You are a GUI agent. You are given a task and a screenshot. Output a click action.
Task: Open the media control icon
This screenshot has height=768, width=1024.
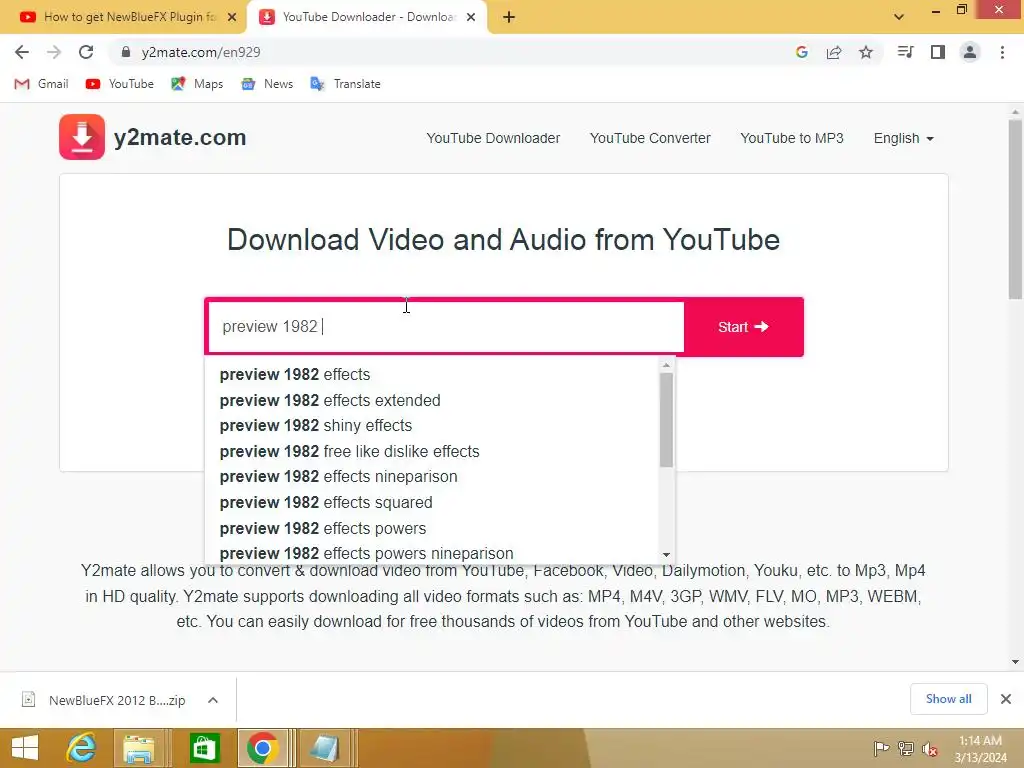(905, 52)
